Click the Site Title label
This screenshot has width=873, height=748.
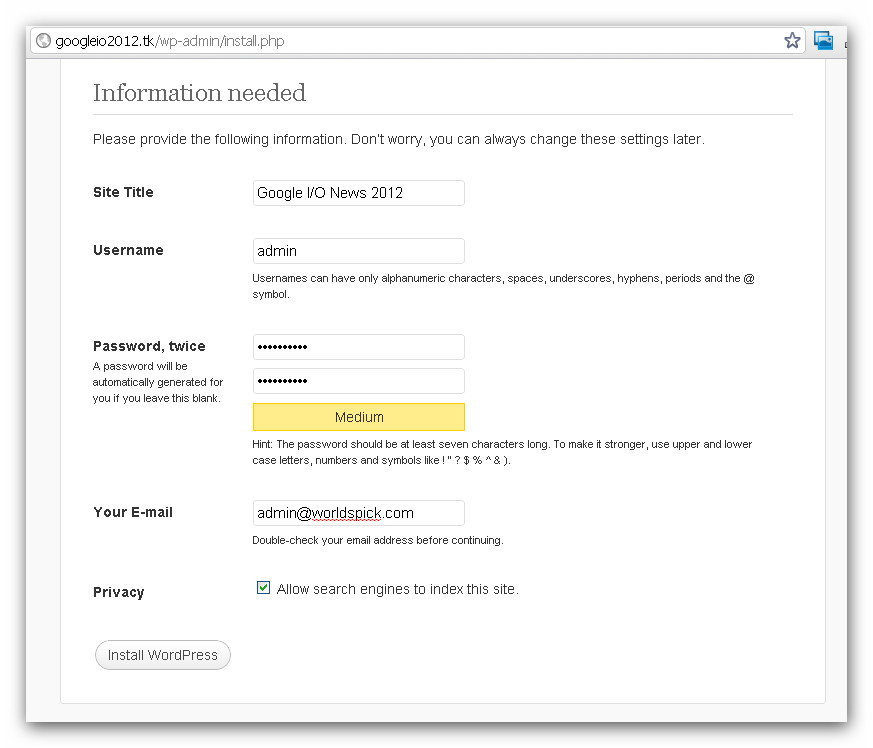pyautogui.click(x=123, y=192)
